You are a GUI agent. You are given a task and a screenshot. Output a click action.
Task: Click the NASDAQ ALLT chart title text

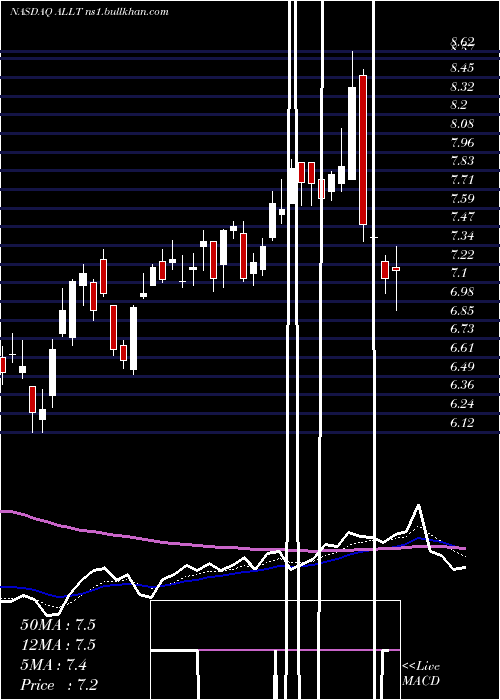(89, 12)
